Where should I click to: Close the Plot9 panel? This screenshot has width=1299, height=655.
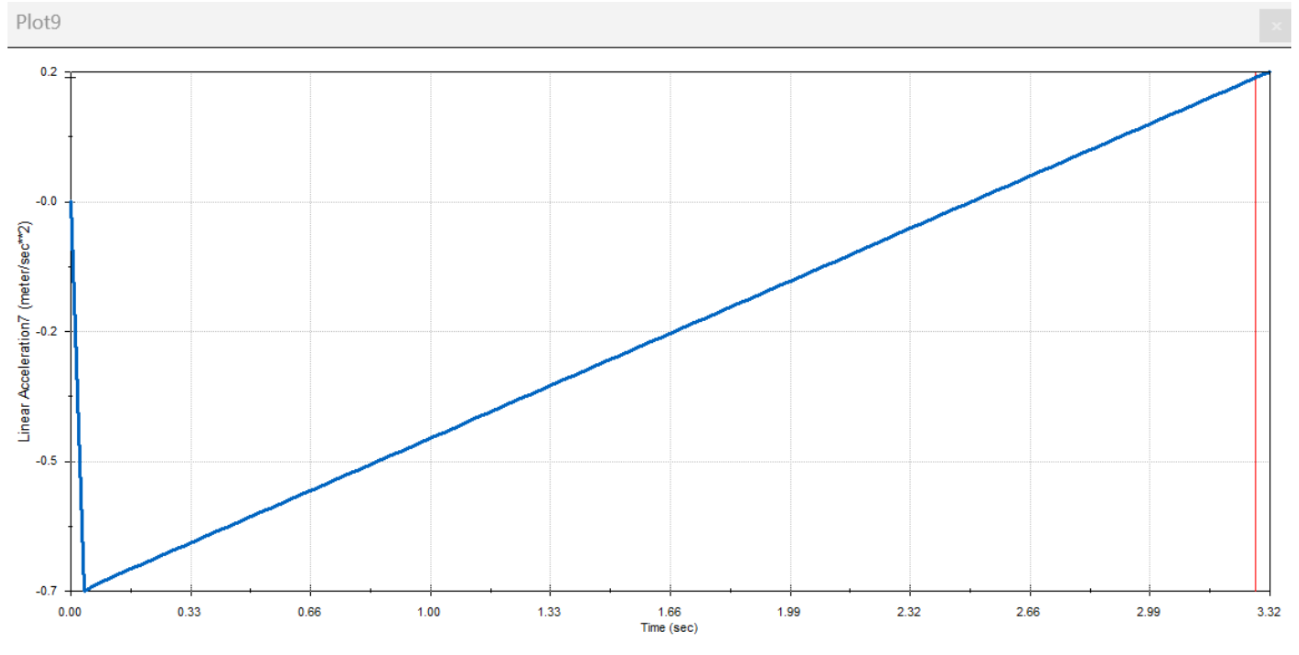1276,25
